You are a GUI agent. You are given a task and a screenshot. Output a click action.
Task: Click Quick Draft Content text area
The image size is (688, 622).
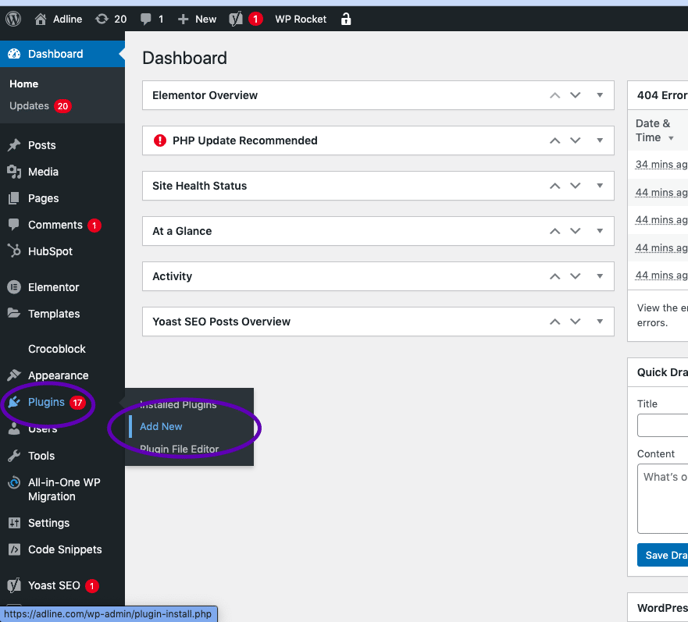tap(663, 498)
